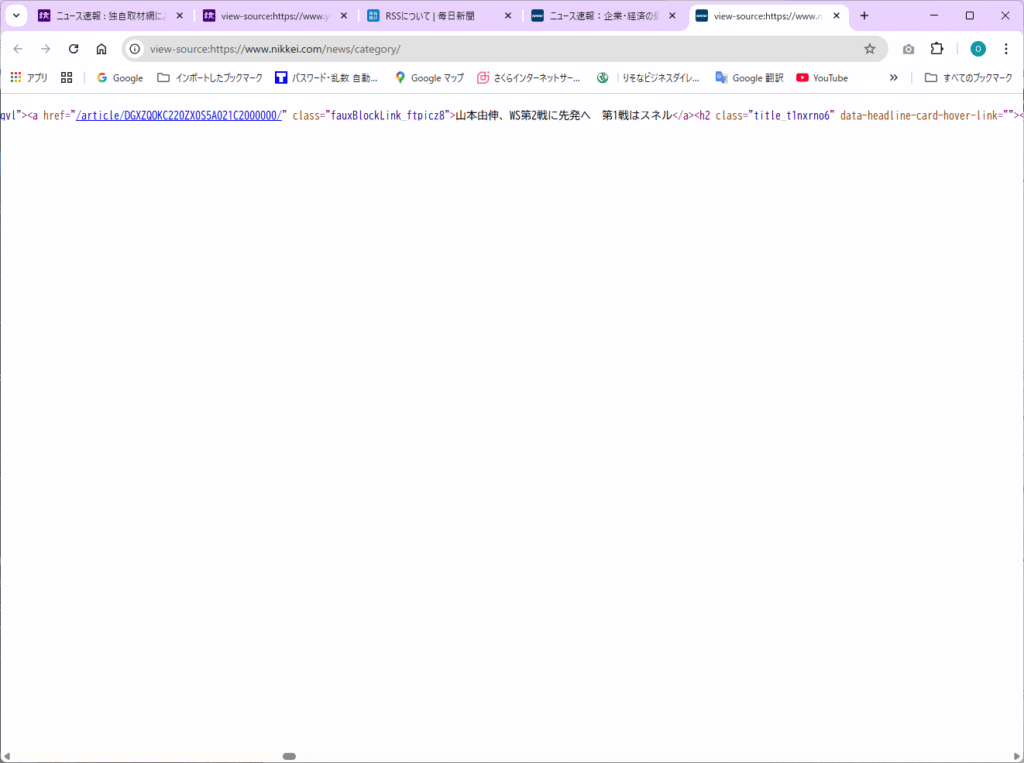Click the address bar URL field
Viewport: 1024px width, 763px height.
coord(500,49)
